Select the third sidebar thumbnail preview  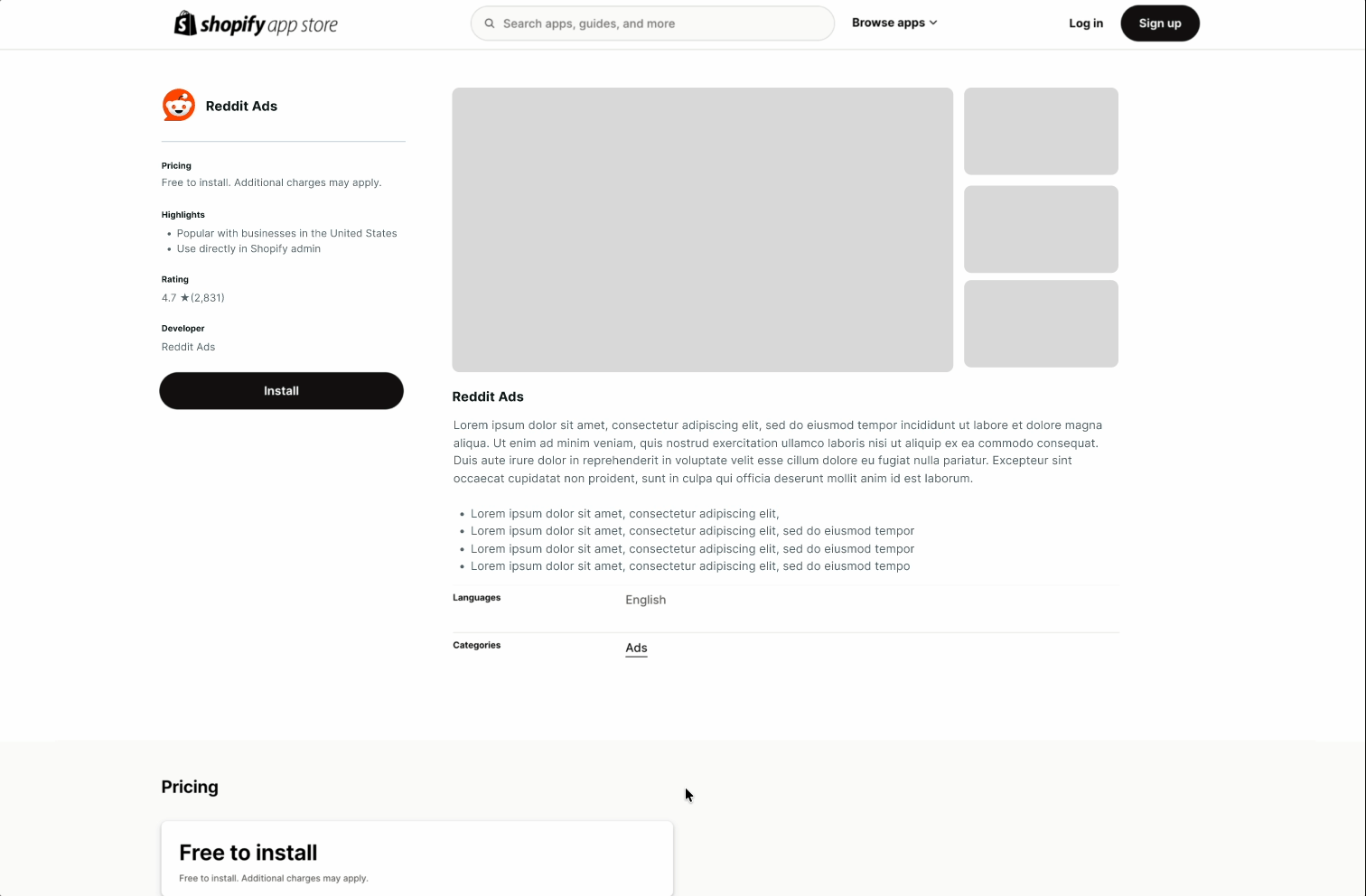(1040, 323)
